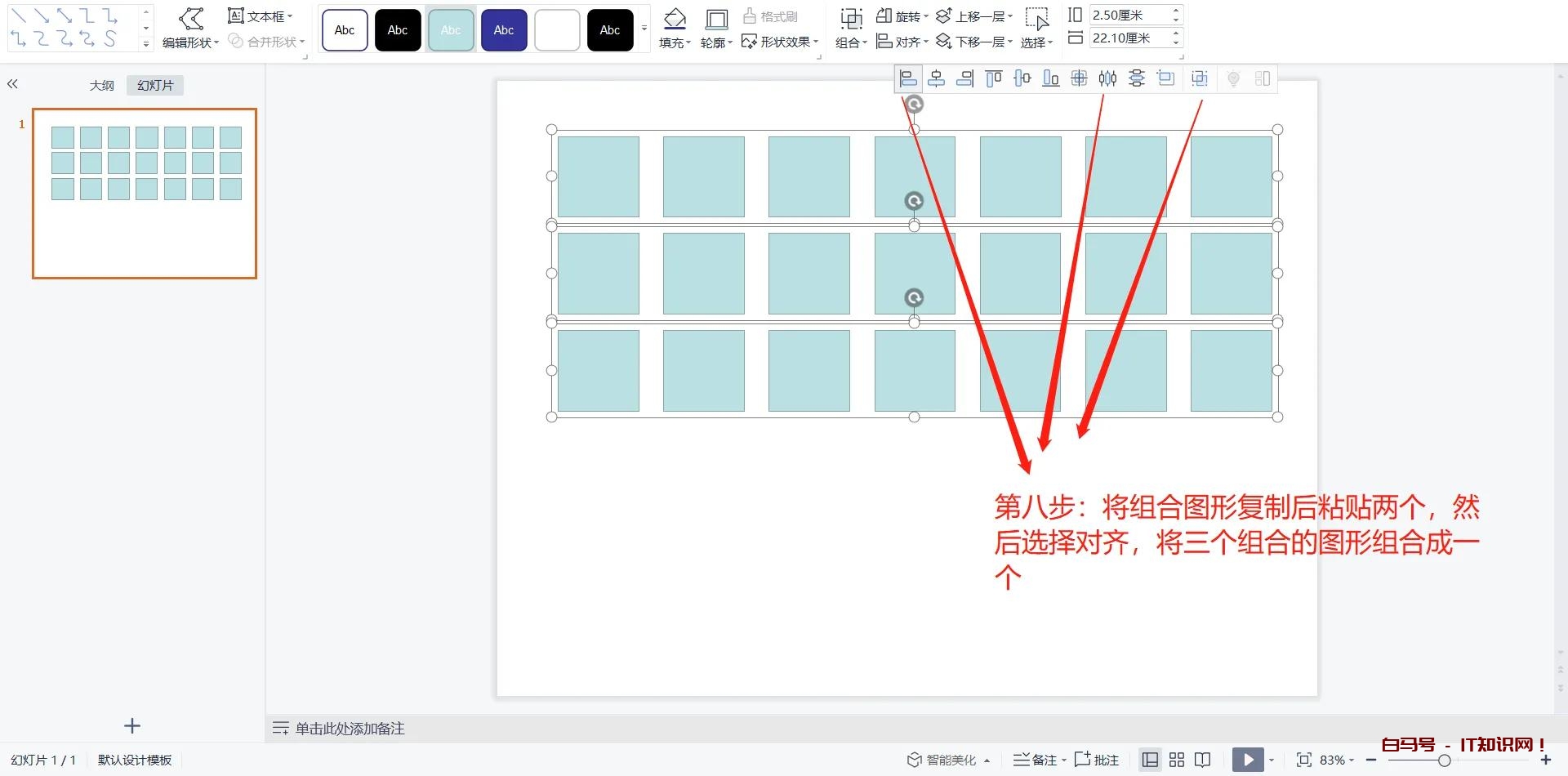Image resolution: width=1568 pixels, height=776 pixels.
Task: Switch to the 大纲 outline tab
Action: [x=102, y=86]
